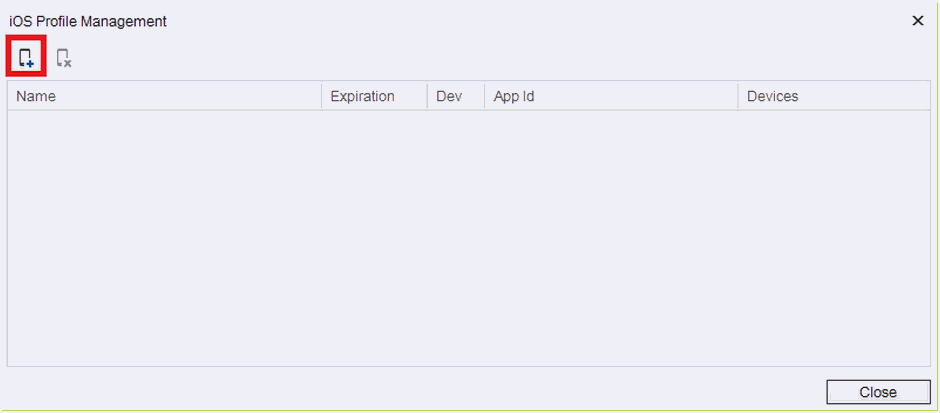Click the Devices column header
Screen dimensions: 940x413
pyautogui.click(x=833, y=96)
